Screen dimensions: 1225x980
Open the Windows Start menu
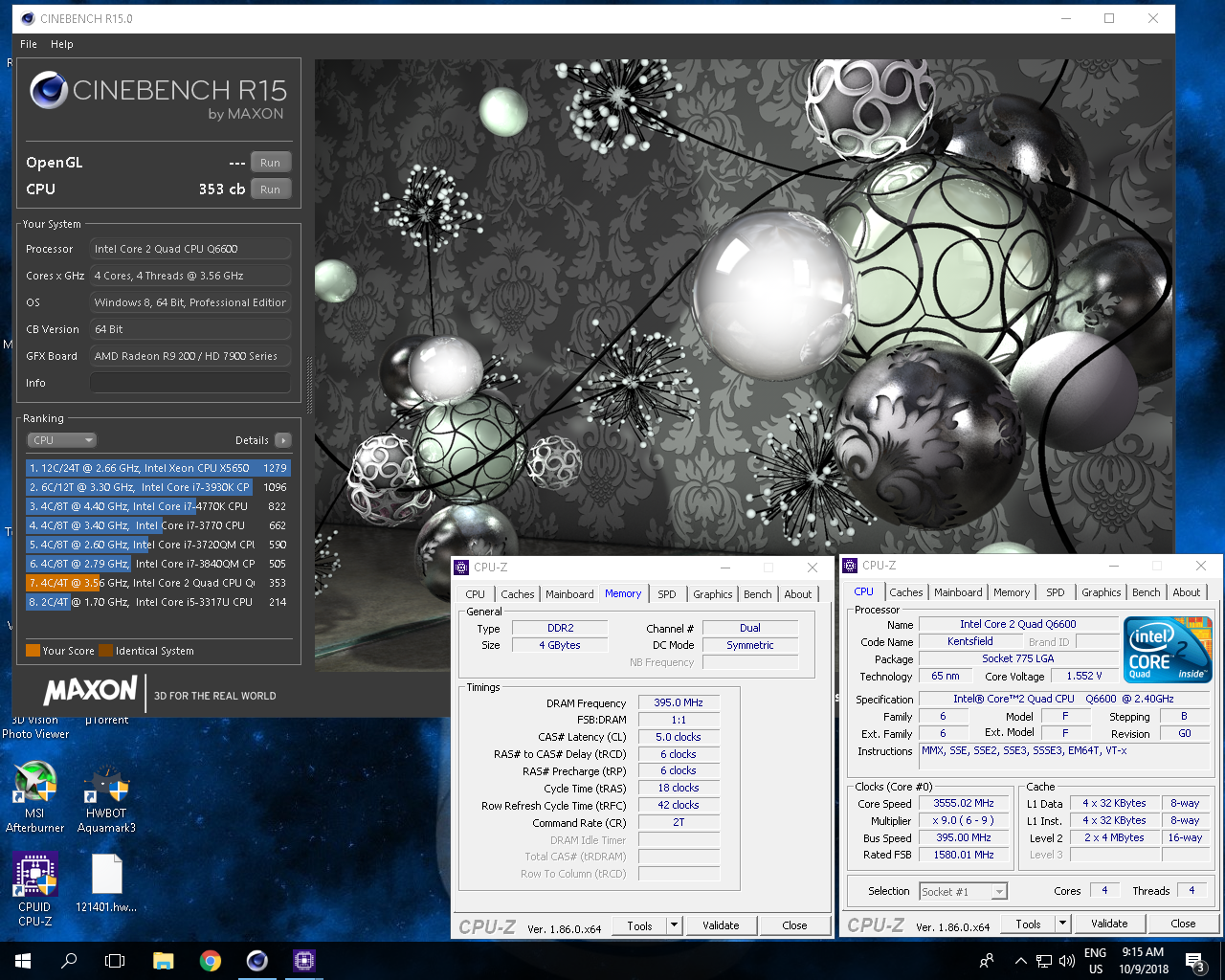[23, 961]
